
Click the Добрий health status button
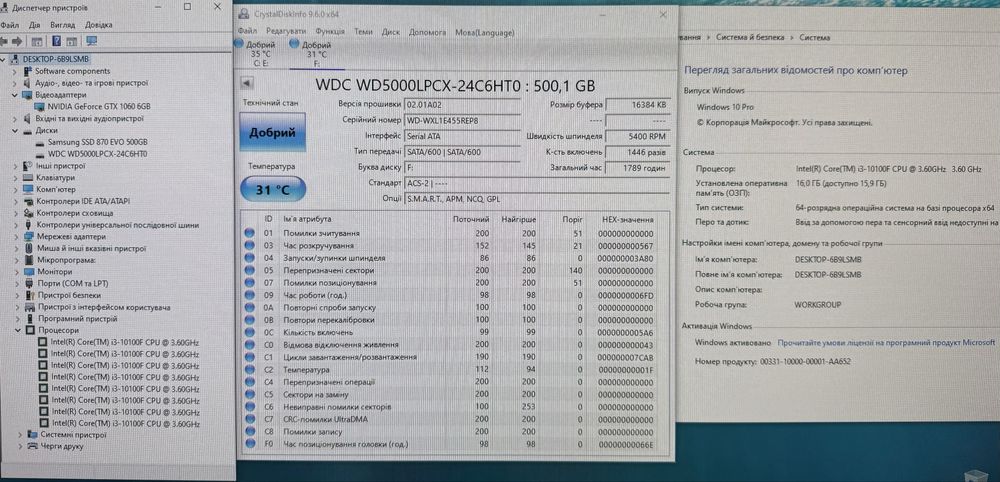(272, 133)
